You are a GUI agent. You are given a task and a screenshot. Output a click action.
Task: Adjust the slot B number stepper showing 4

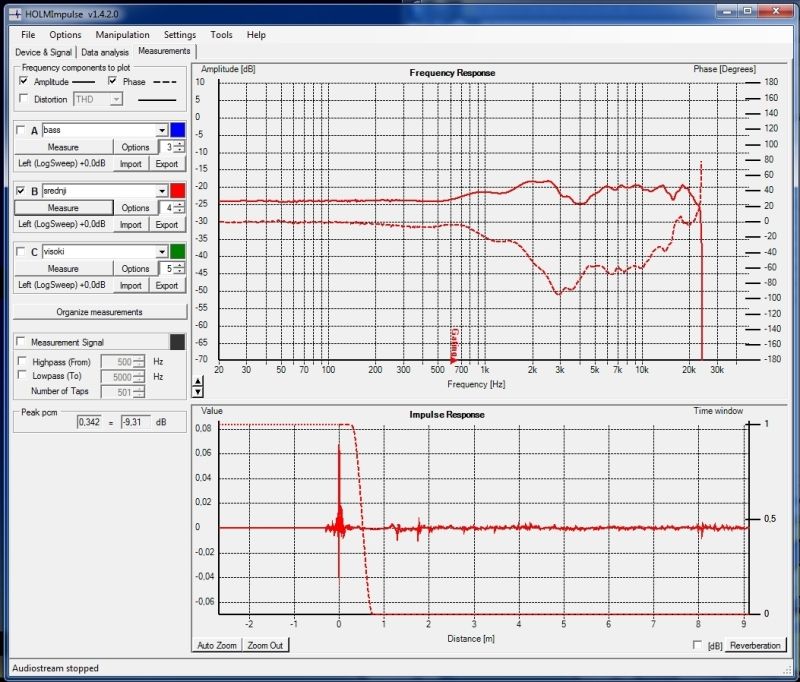(179, 208)
